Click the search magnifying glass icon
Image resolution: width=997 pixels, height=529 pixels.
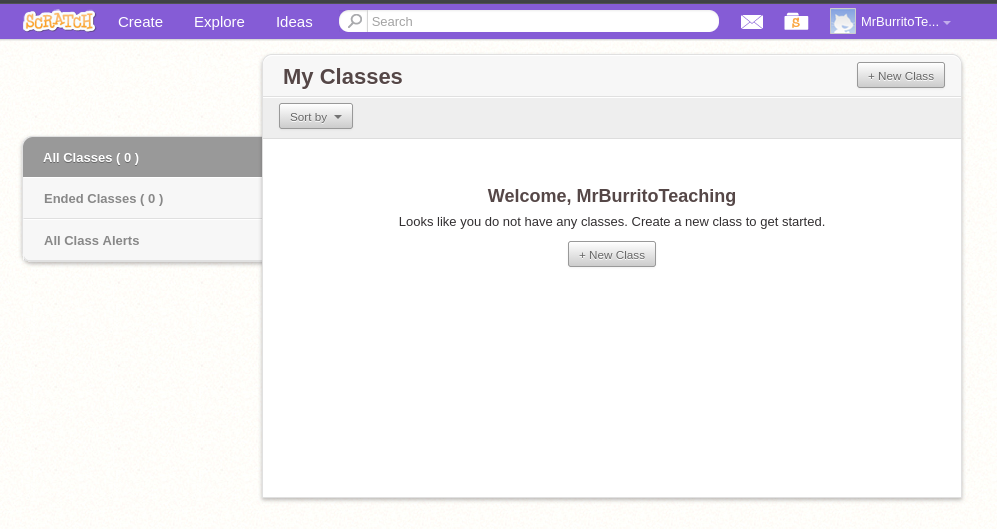click(355, 21)
